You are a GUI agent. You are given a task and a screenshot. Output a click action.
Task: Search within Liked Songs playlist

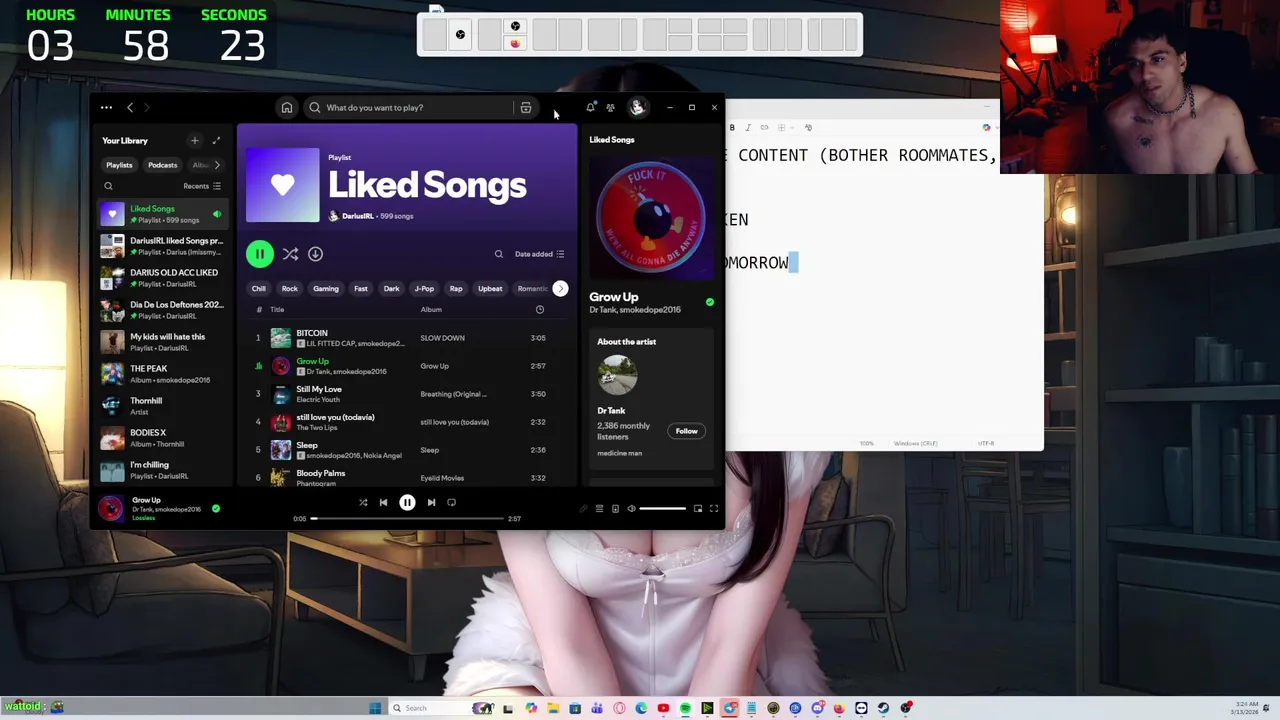[499, 254]
